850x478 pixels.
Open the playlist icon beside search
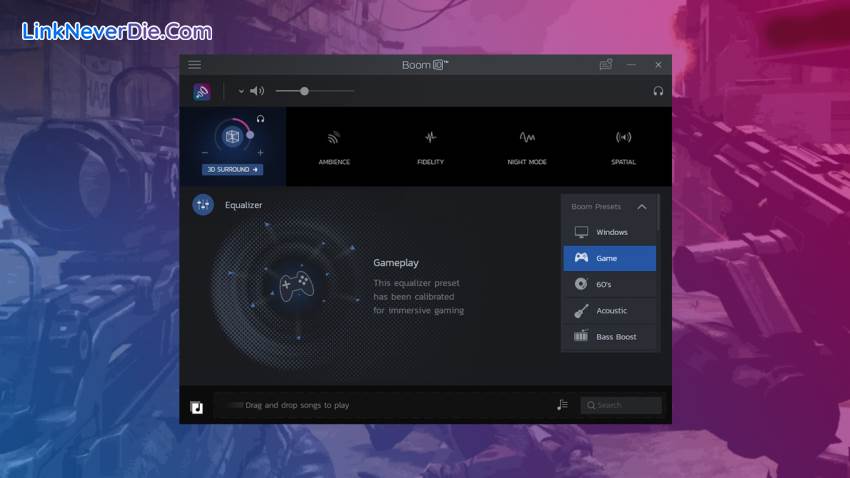pos(562,405)
